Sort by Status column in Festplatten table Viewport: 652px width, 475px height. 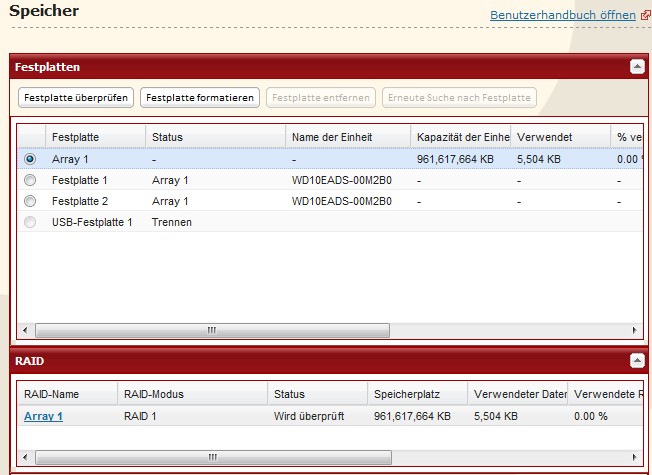point(215,137)
